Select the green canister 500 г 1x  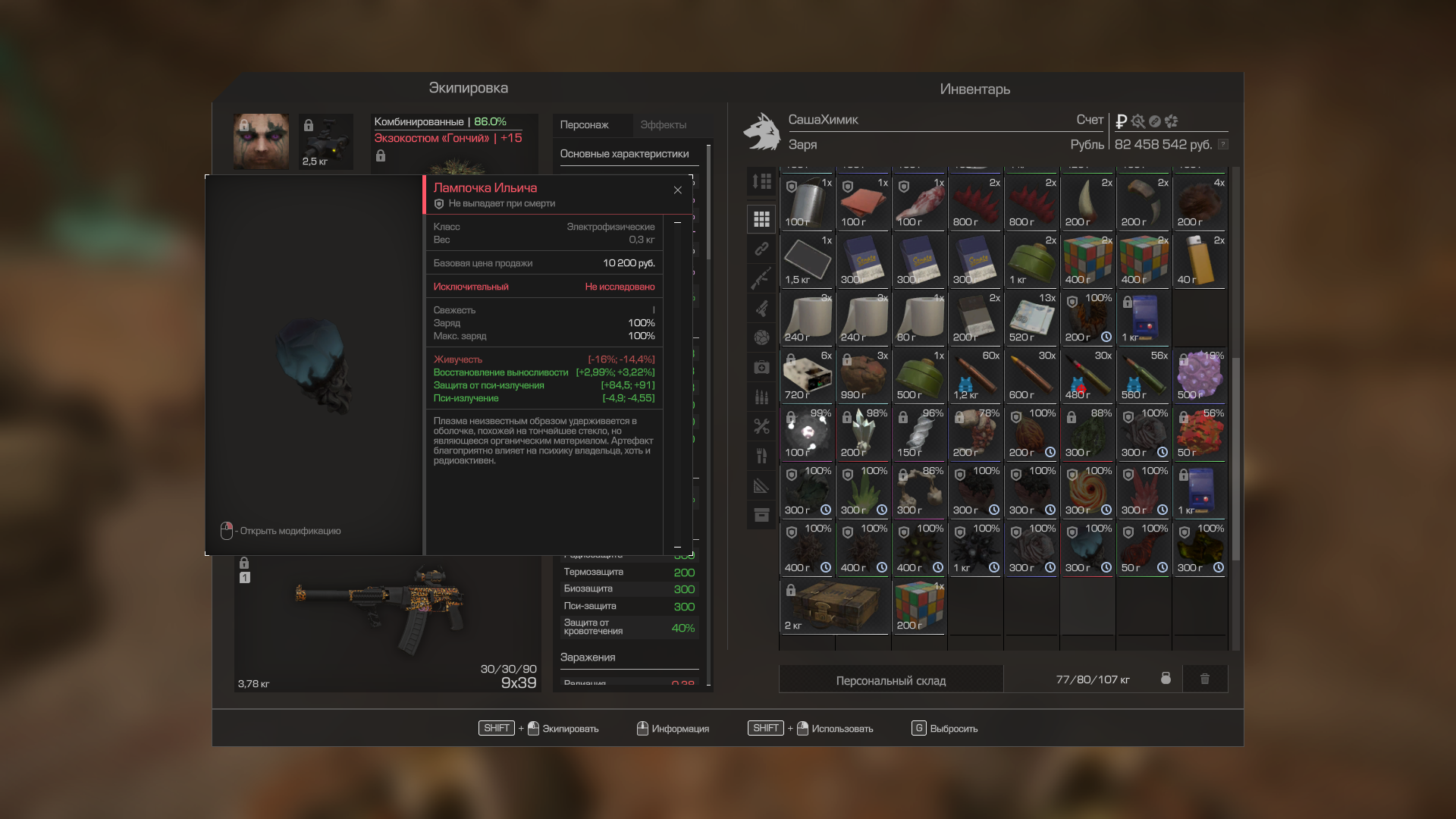pos(920,375)
